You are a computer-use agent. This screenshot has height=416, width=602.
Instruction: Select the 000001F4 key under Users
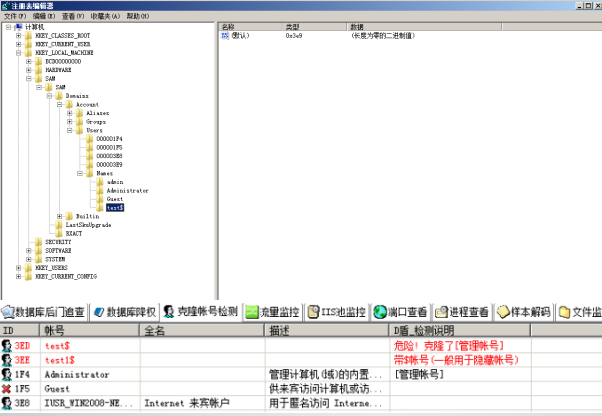[109, 138]
